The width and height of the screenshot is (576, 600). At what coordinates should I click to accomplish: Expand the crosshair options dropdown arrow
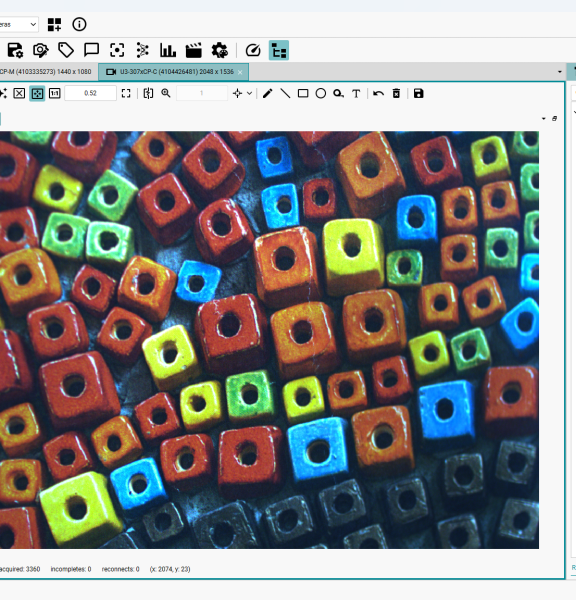(x=250, y=93)
